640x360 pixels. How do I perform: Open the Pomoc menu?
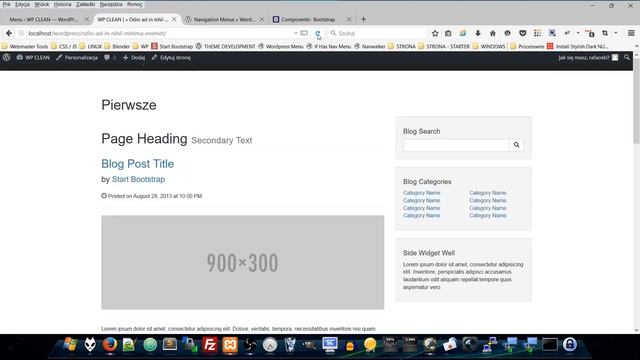[x=135, y=4]
